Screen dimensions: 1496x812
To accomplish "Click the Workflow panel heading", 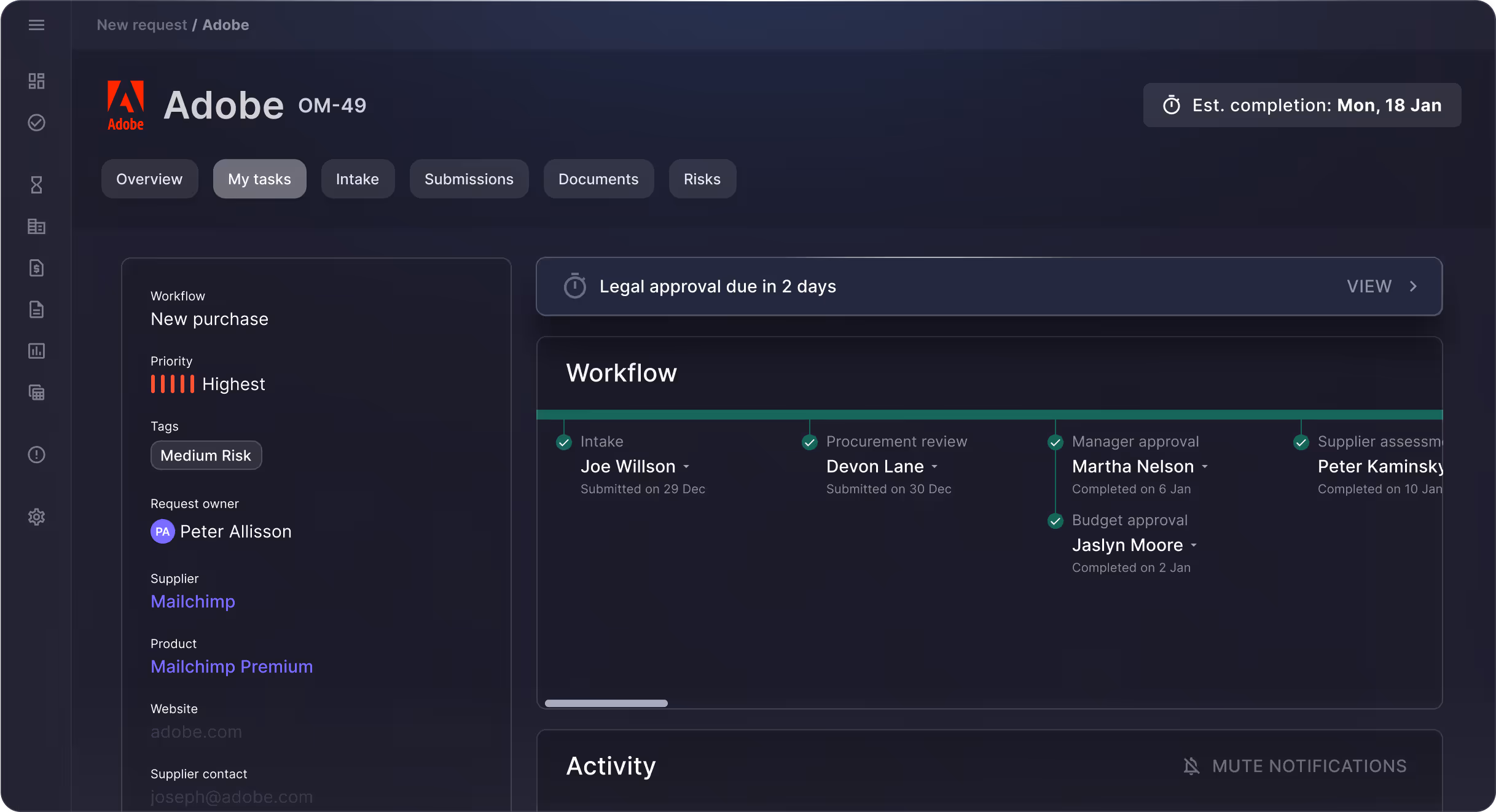I will point(621,373).
